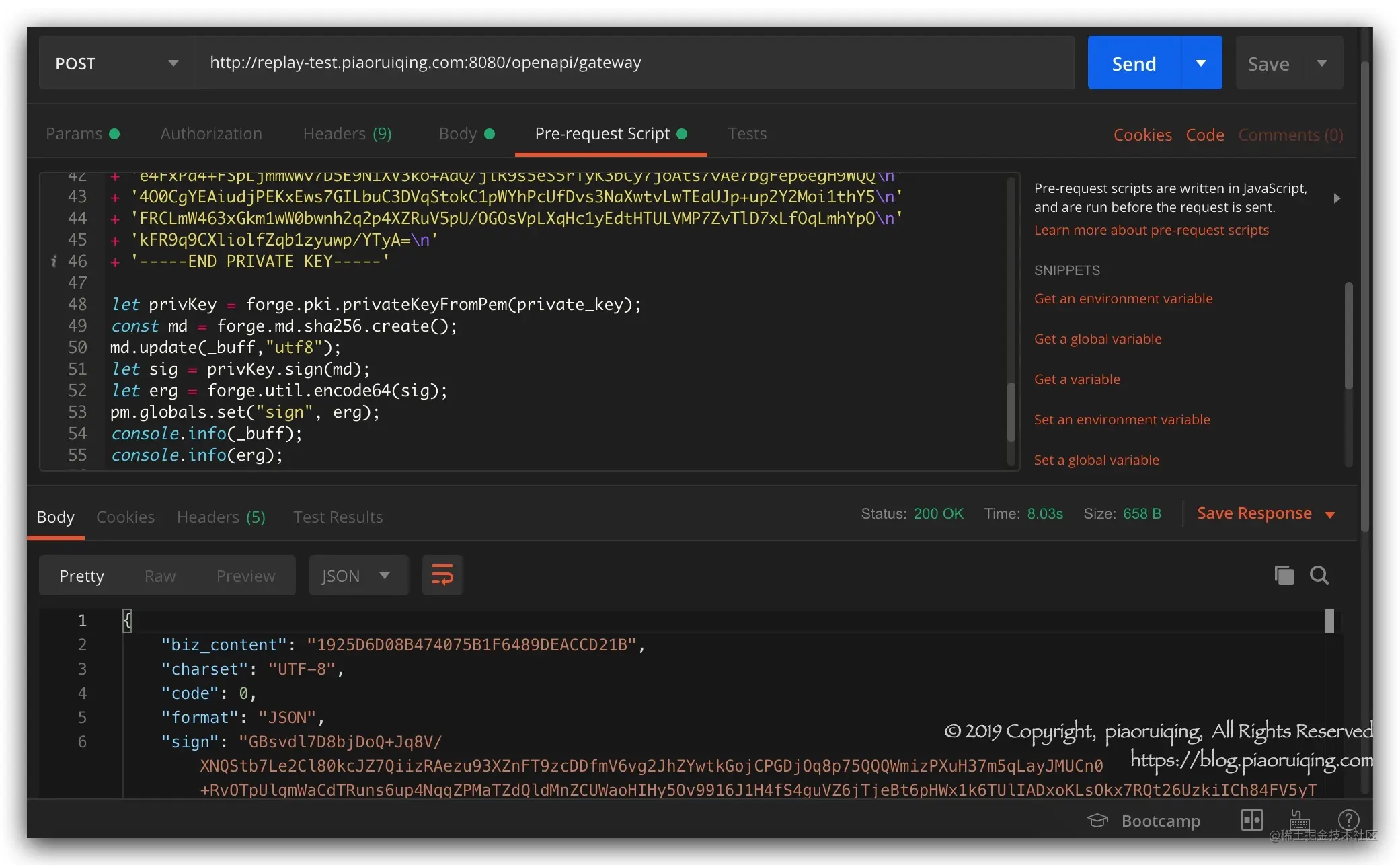Viewport: 1400px width, 865px height.
Task: Click the info marker beside line 46
Action: 54,261
